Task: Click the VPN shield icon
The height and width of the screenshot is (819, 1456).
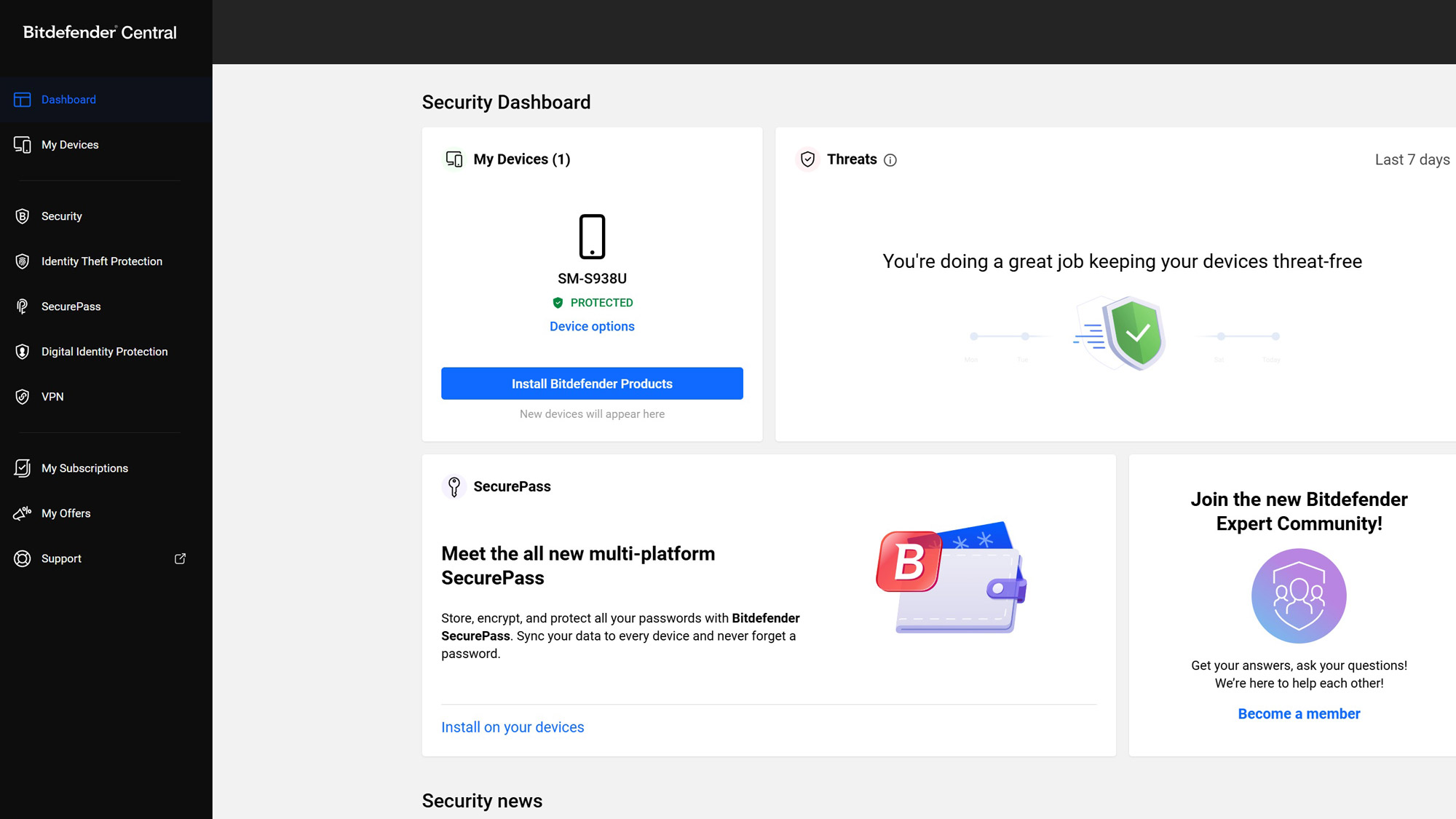Action: [x=23, y=397]
